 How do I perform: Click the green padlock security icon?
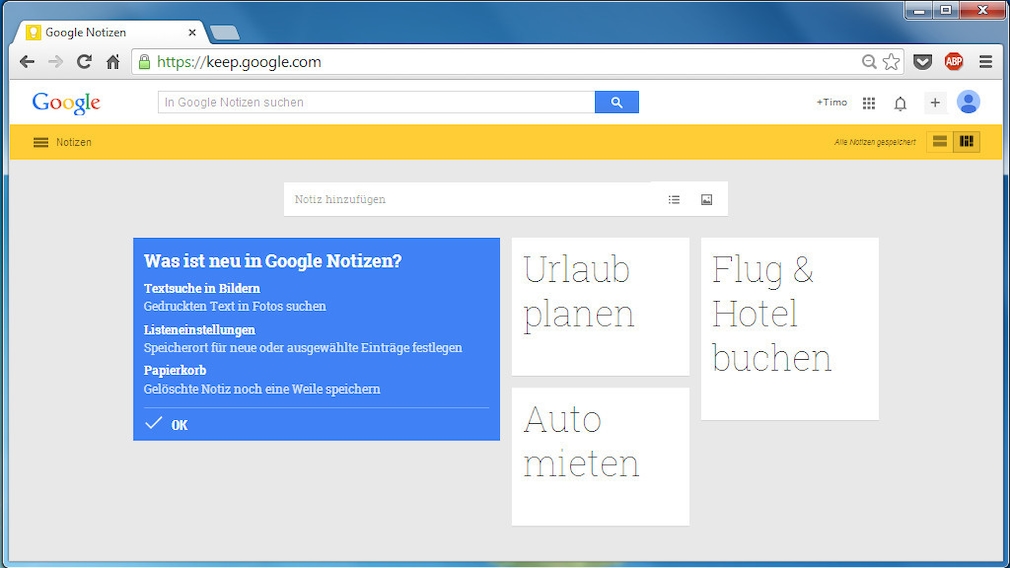tap(144, 62)
